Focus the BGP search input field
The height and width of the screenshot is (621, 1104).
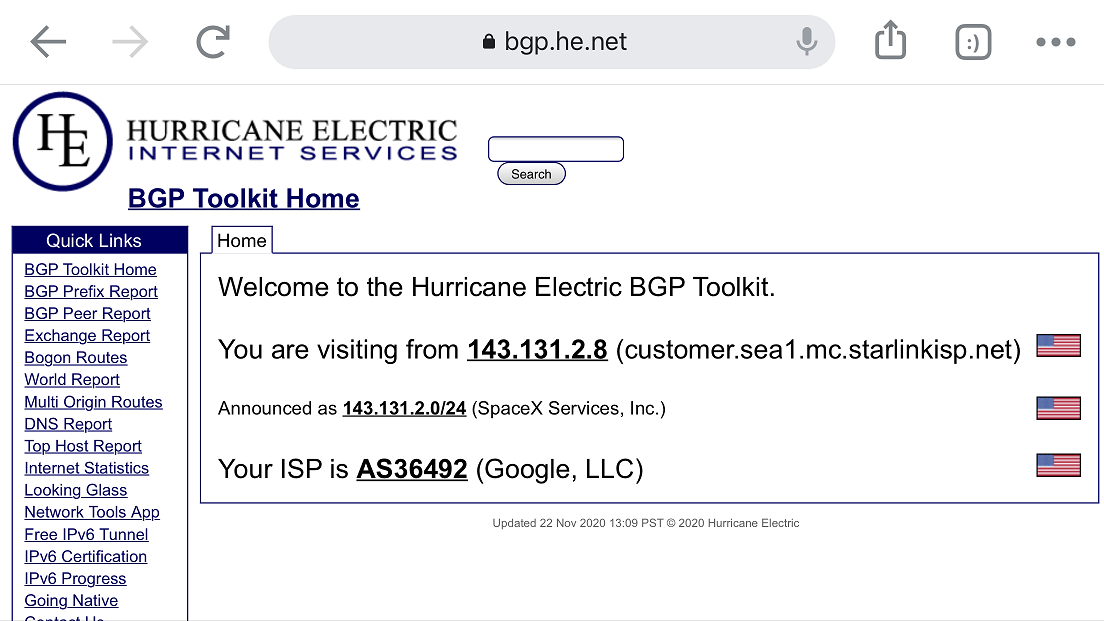click(x=556, y=149)
